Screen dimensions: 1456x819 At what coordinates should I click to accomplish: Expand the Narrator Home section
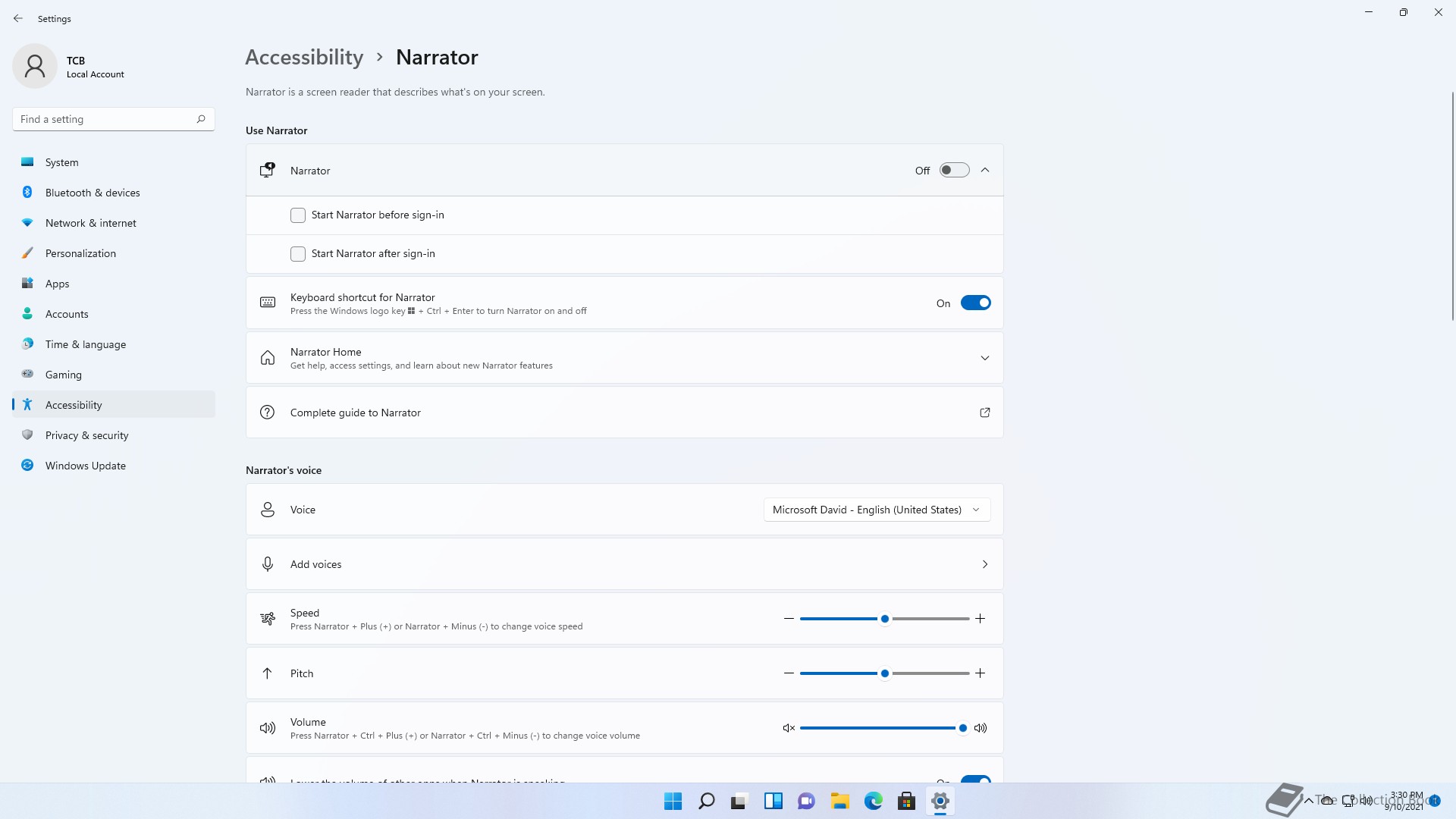985,358
